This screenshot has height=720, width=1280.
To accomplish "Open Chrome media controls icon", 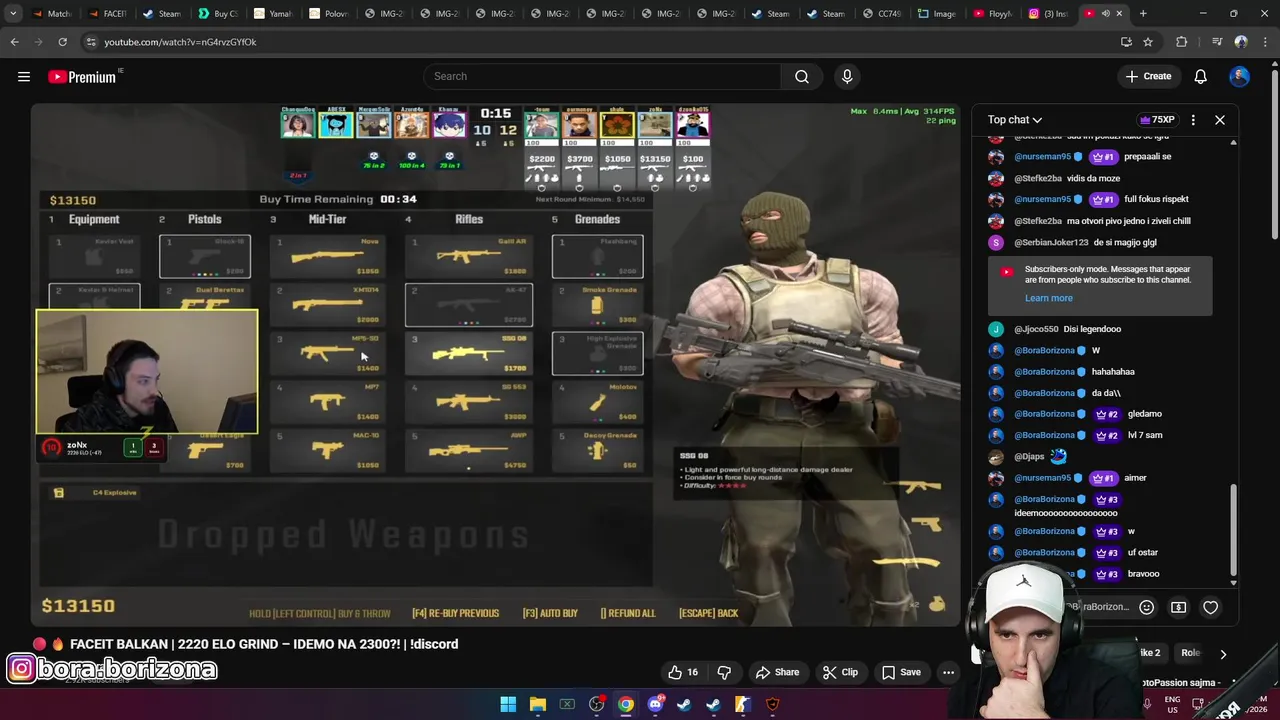I will 1217,42.
